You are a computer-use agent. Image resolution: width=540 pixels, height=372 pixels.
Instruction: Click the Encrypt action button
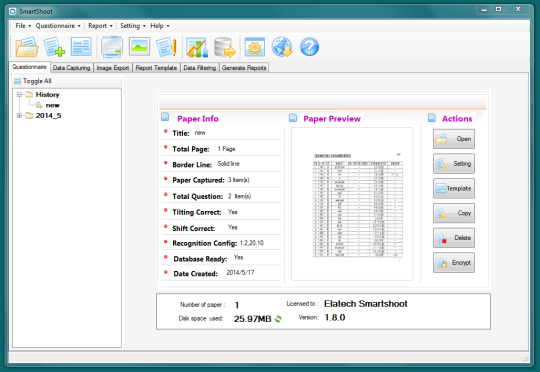coord(454,262)
